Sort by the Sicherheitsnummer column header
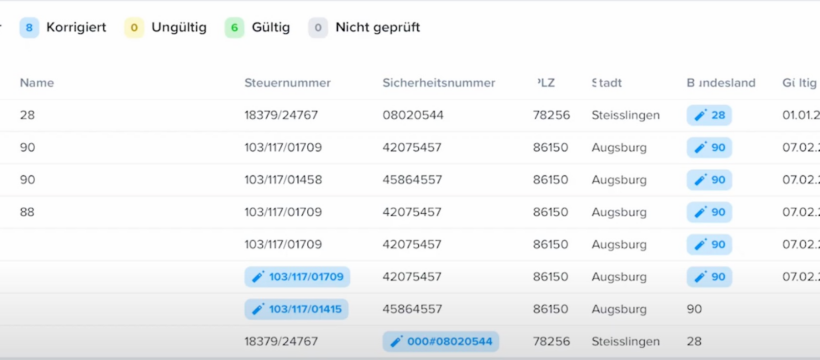 439,83
